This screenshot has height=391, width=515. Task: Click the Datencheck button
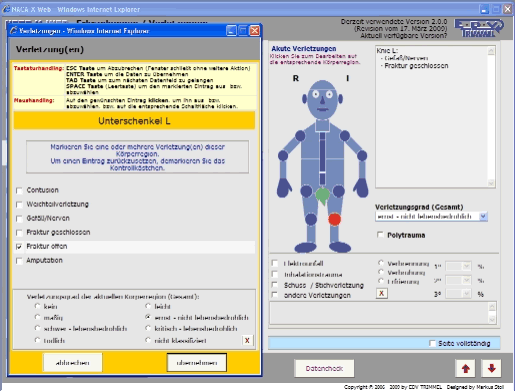click(324, 368)
